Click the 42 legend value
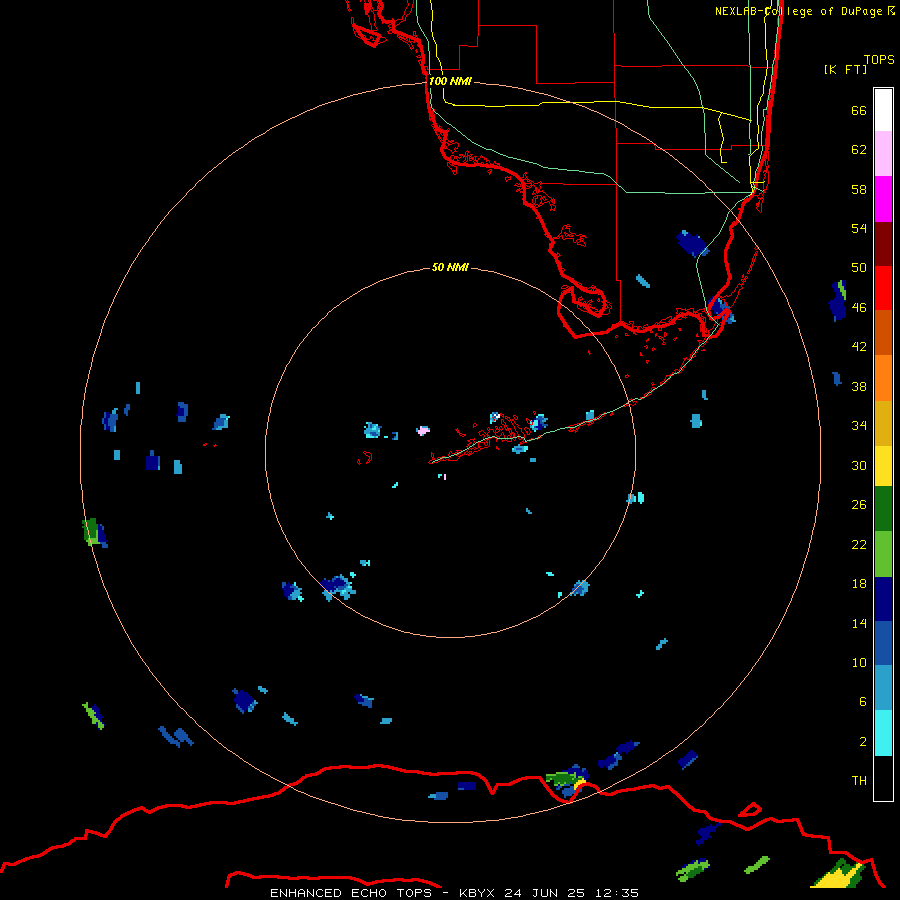900x900 pixels. (x=859, y=347)
